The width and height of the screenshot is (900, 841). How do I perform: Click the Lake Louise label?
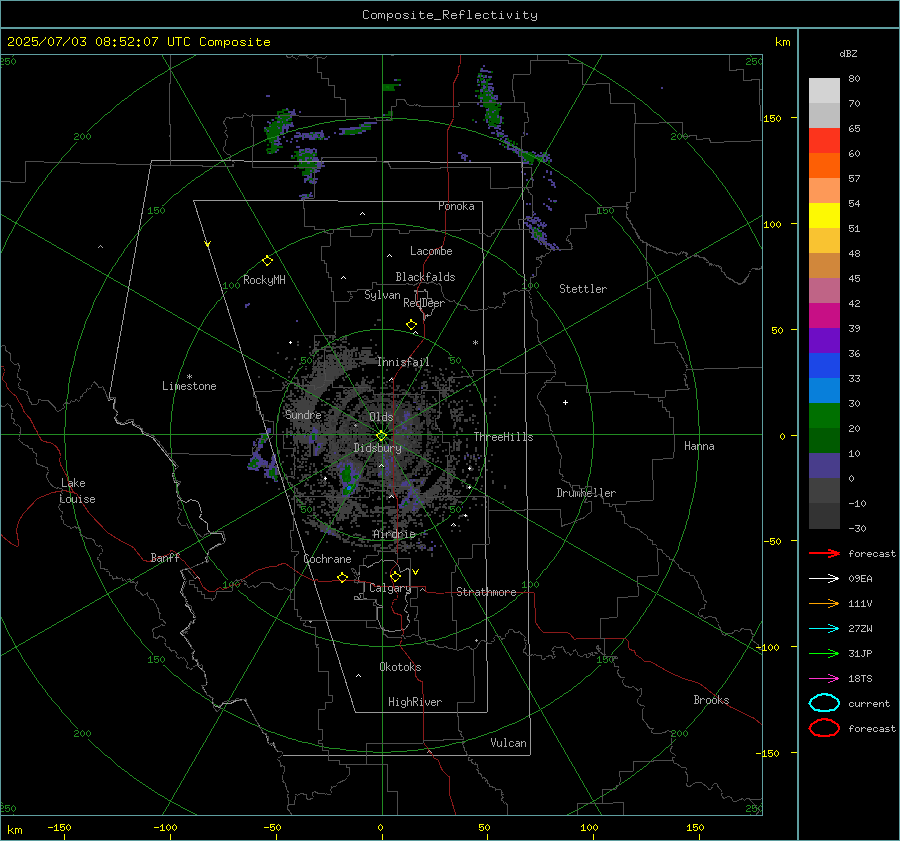tap(77, 491)
